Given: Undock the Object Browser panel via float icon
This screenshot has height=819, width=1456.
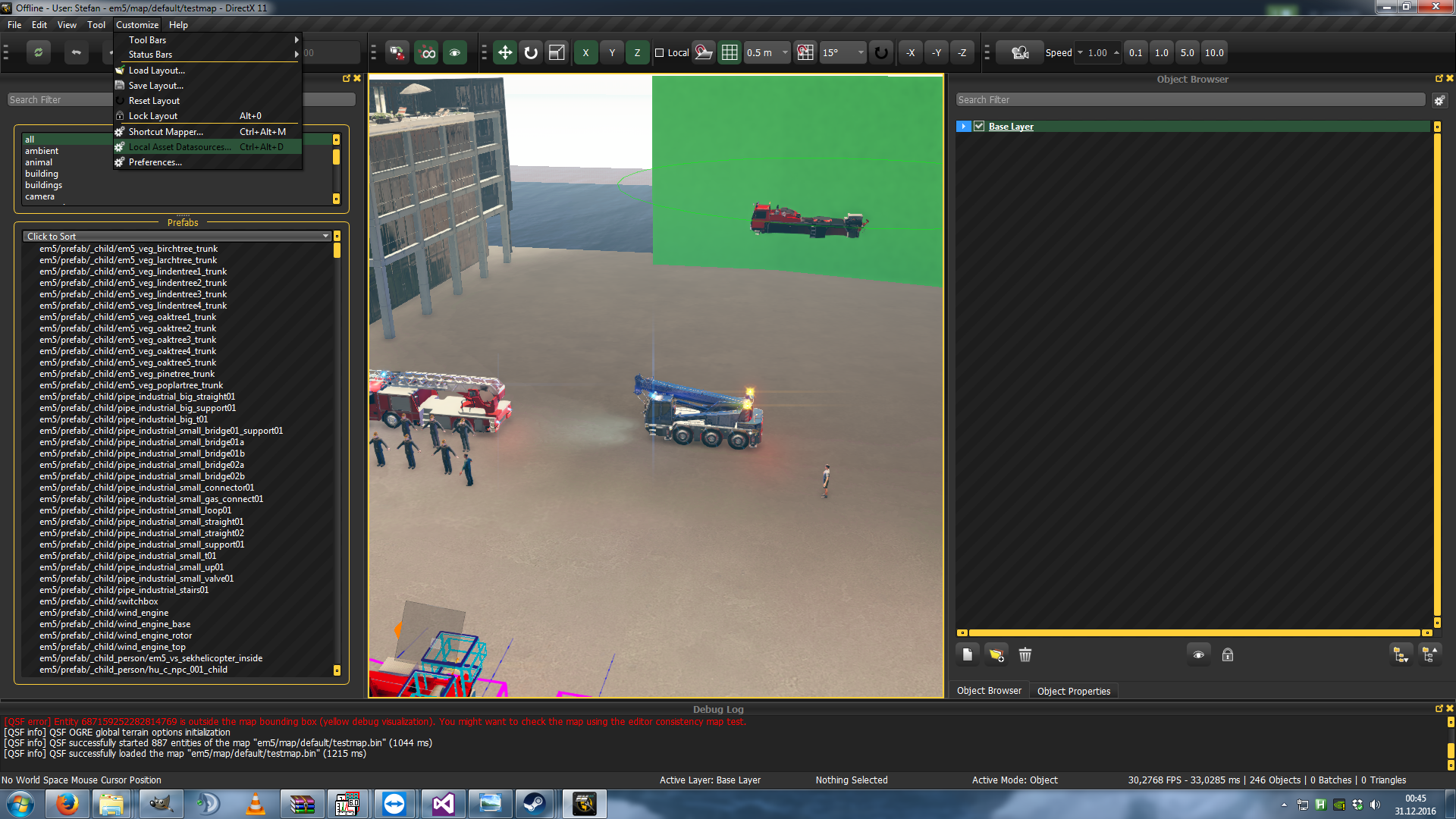Looking at the screenshot, I should coord(1439,79).
